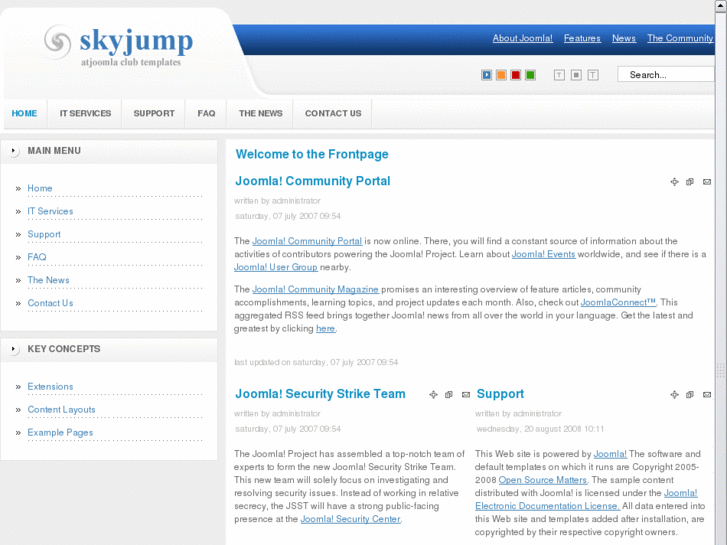Image resolution: width=727 pixels, height=545 pixels.
Task: Follow the Joomla! User Group link
Action: click(276, 267)
